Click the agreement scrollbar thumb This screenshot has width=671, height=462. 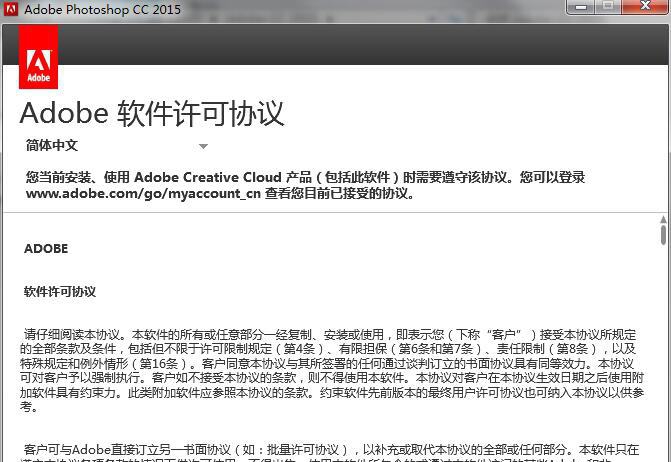click(663, 235)
